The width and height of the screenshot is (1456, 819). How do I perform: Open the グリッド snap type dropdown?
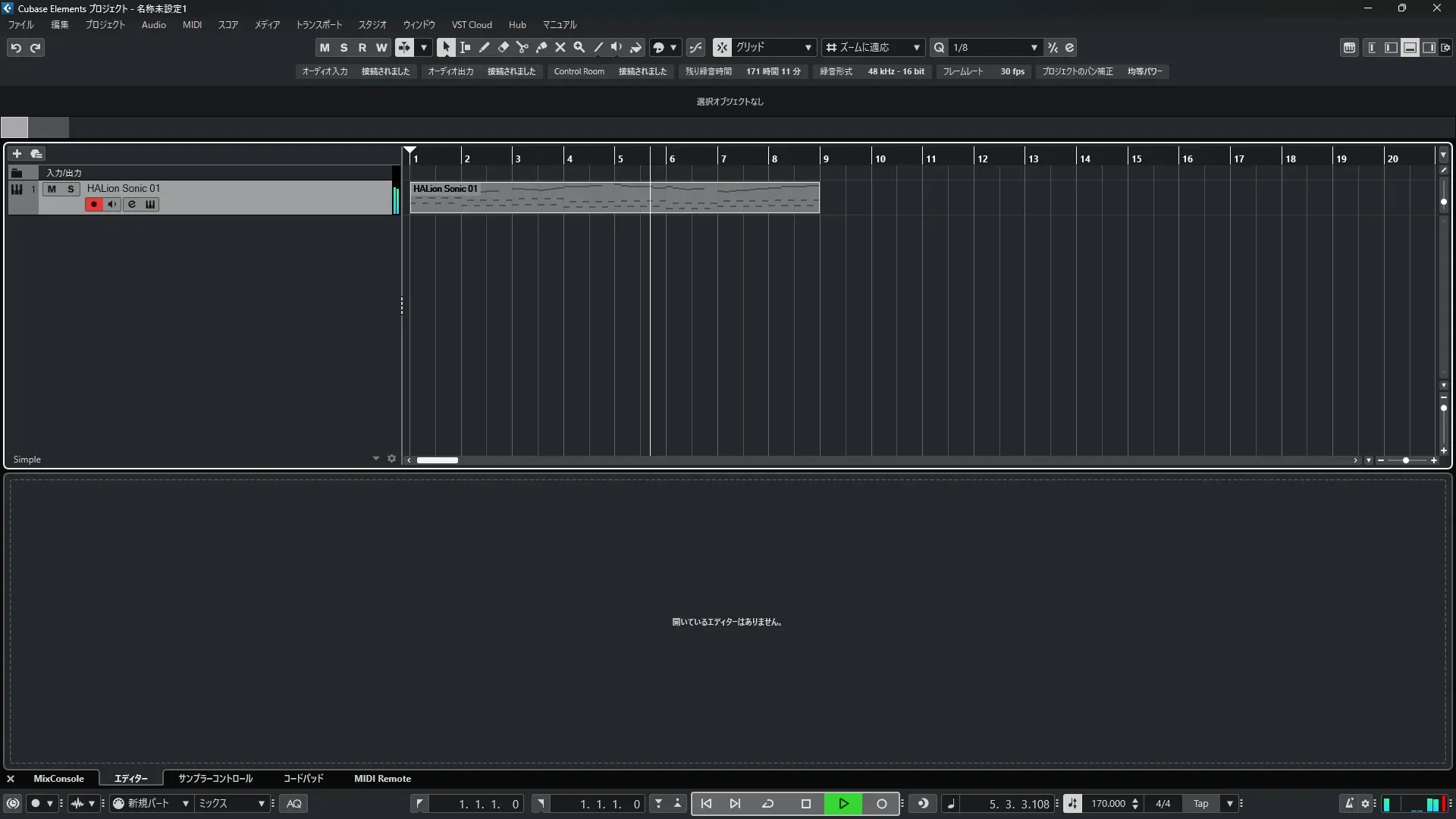[773, 47]
